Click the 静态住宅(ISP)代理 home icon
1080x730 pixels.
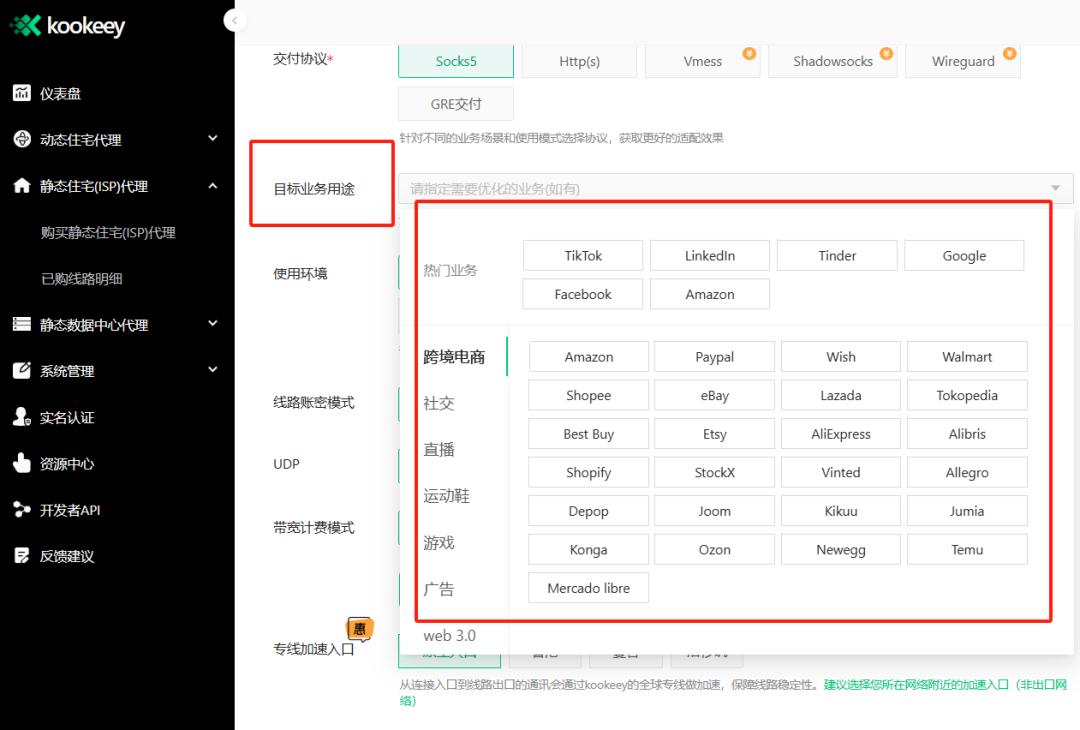pyautogui.click(x=21, y=185)
